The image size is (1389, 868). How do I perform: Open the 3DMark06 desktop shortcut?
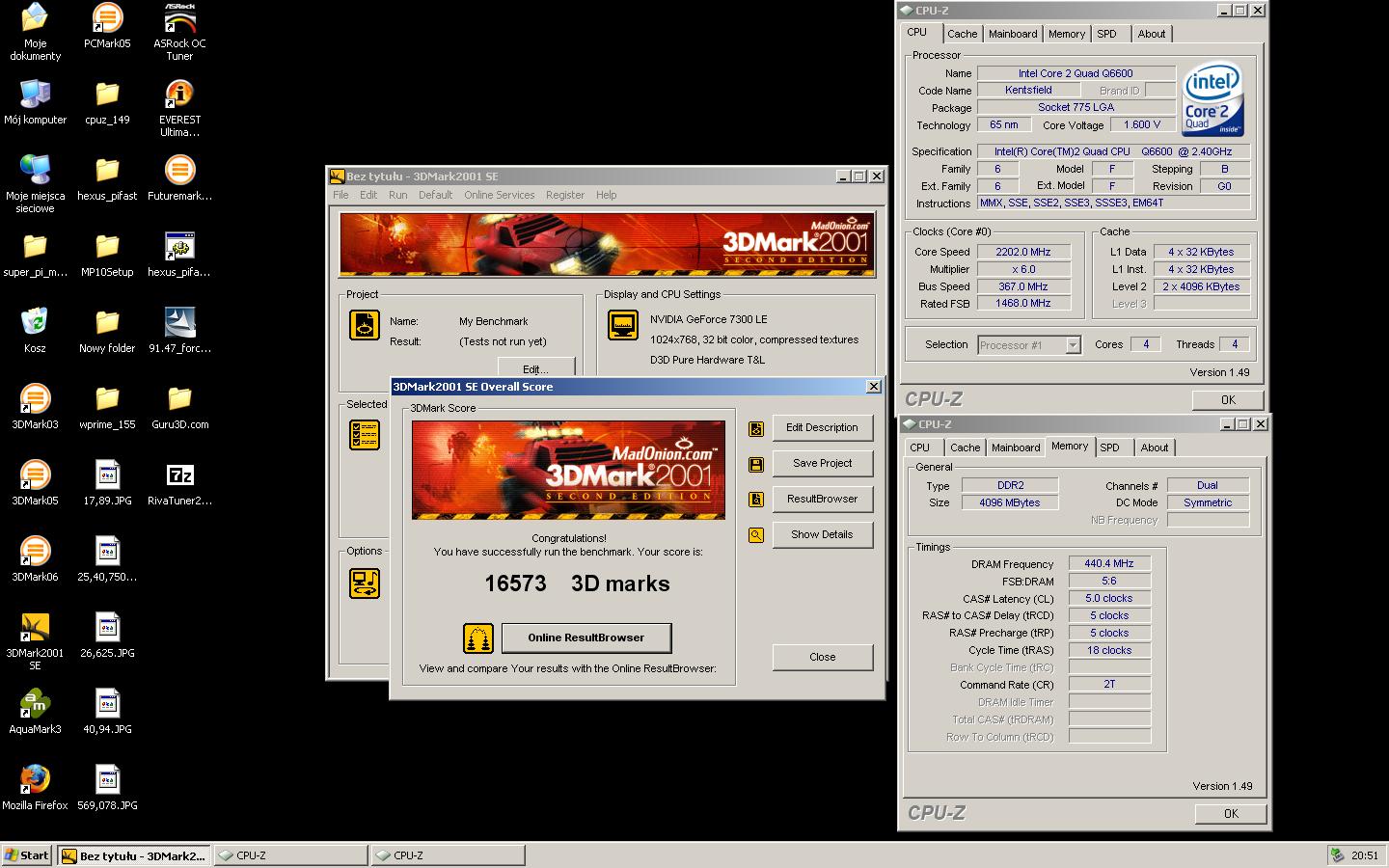[35, 559]
